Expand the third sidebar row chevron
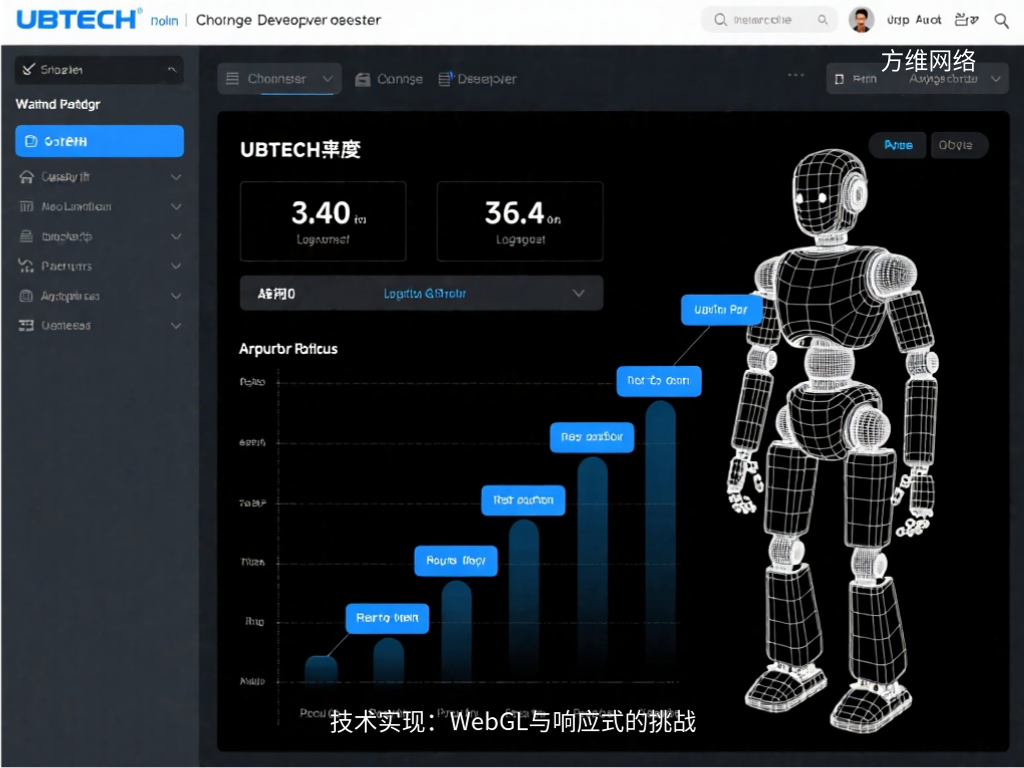 pyautogui.click(x=176, y=236)
